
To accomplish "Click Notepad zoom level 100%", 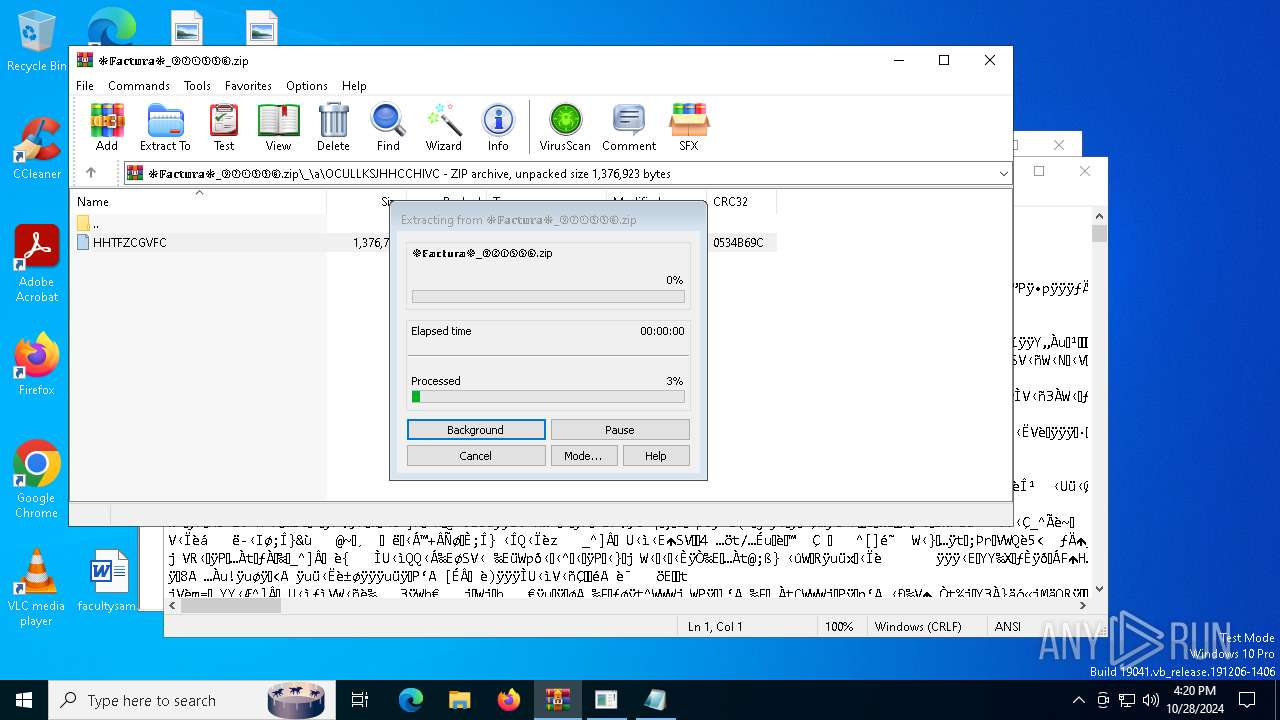I will [839, 627].
